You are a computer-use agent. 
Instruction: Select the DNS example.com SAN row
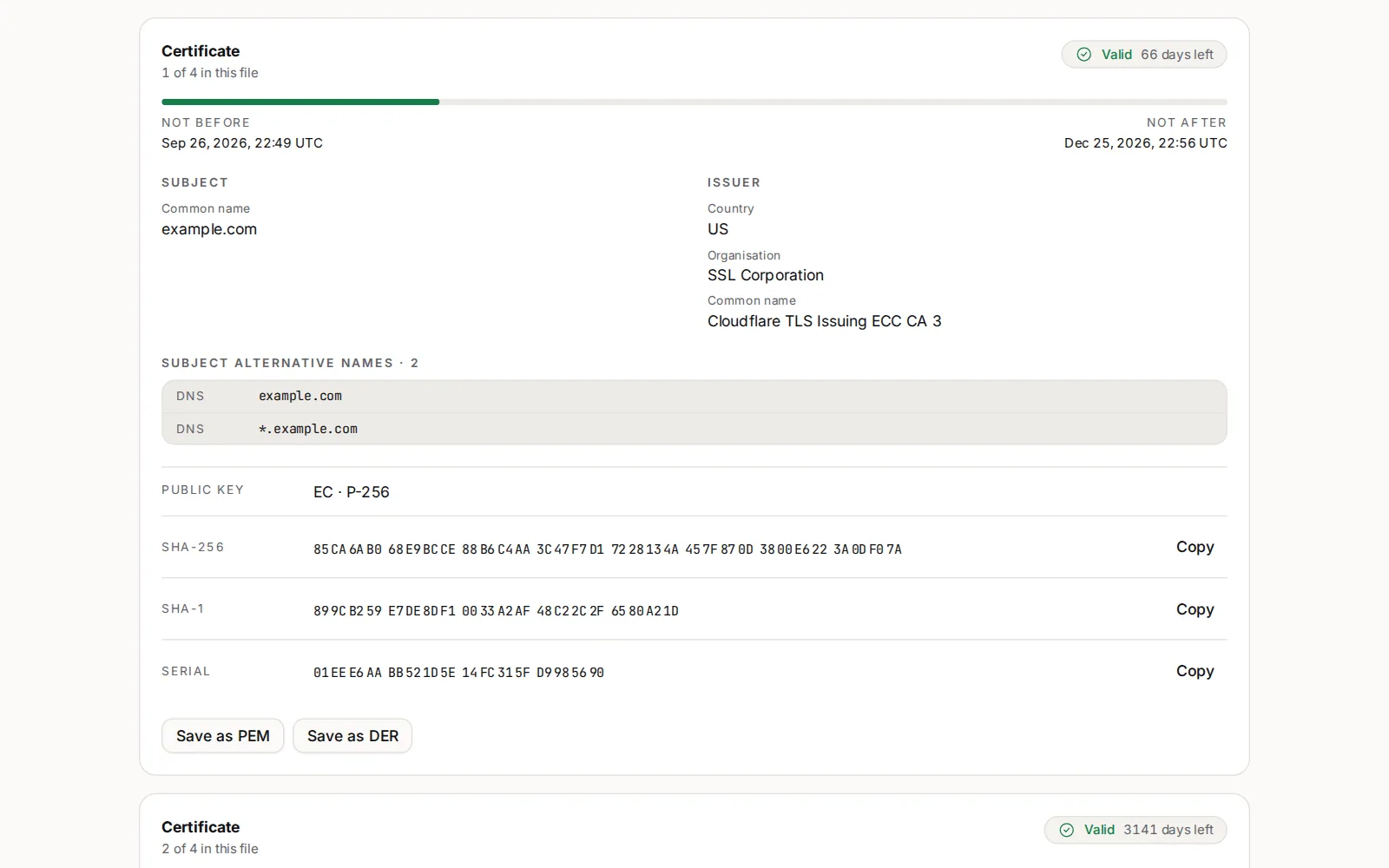click(694, 396)
